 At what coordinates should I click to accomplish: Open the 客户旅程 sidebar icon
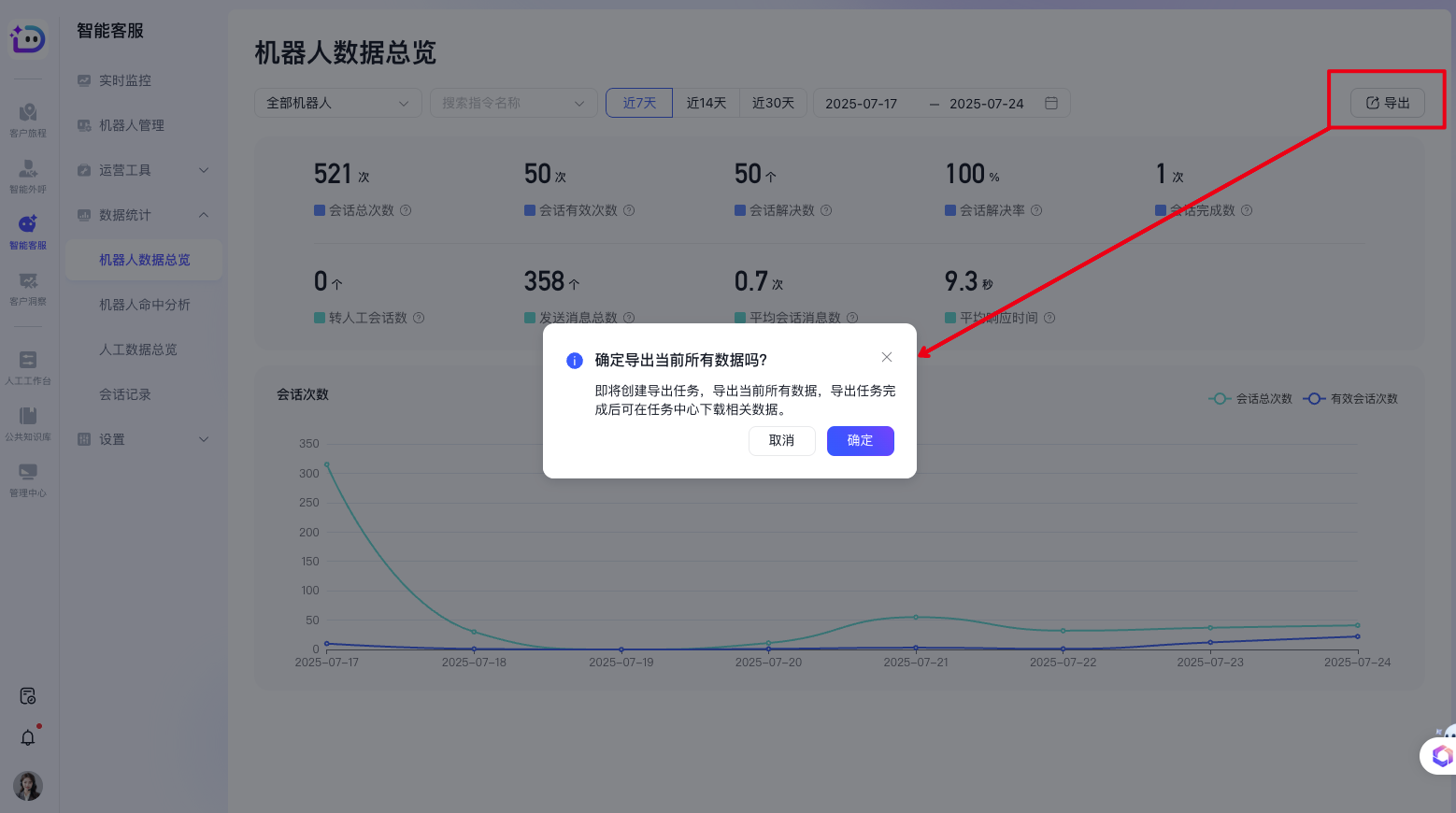point(28,117)
